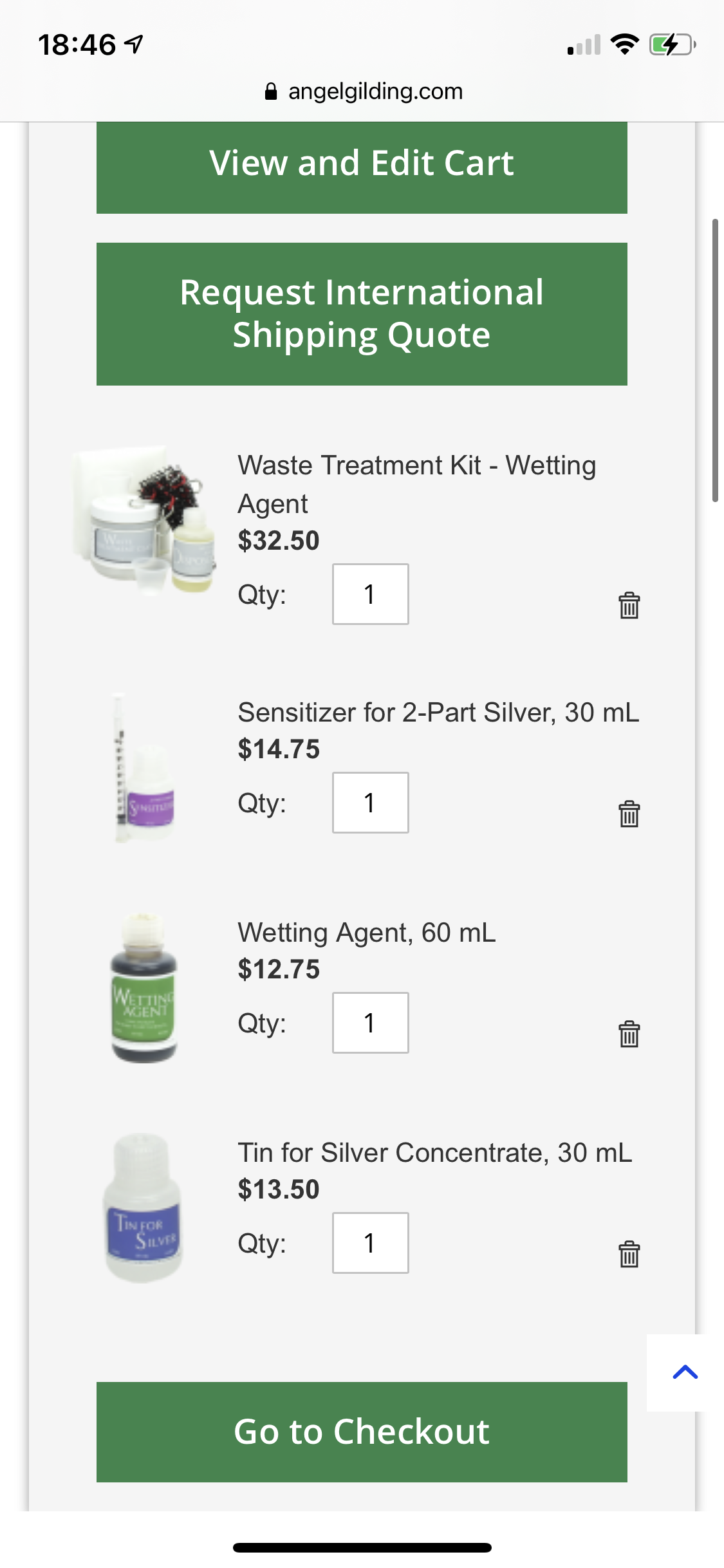Click the View and Edit Cart button
724x1568 pixels.
[362, 165]
